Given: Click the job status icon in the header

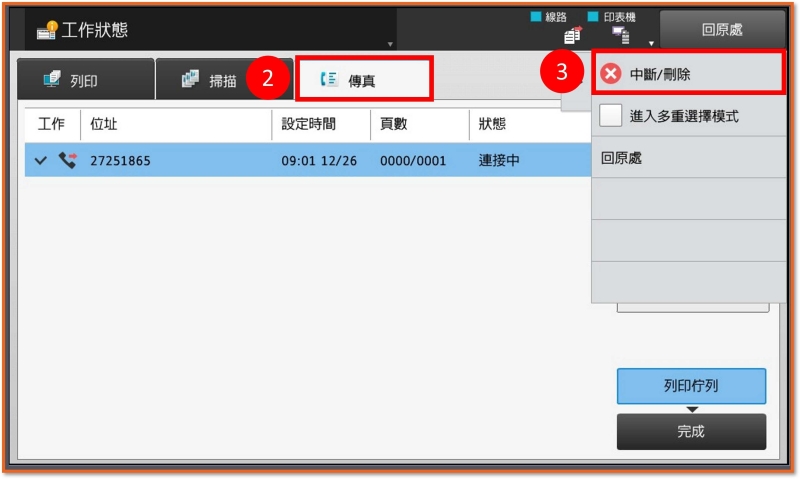Looking at the screenshot, I should 46,30.
